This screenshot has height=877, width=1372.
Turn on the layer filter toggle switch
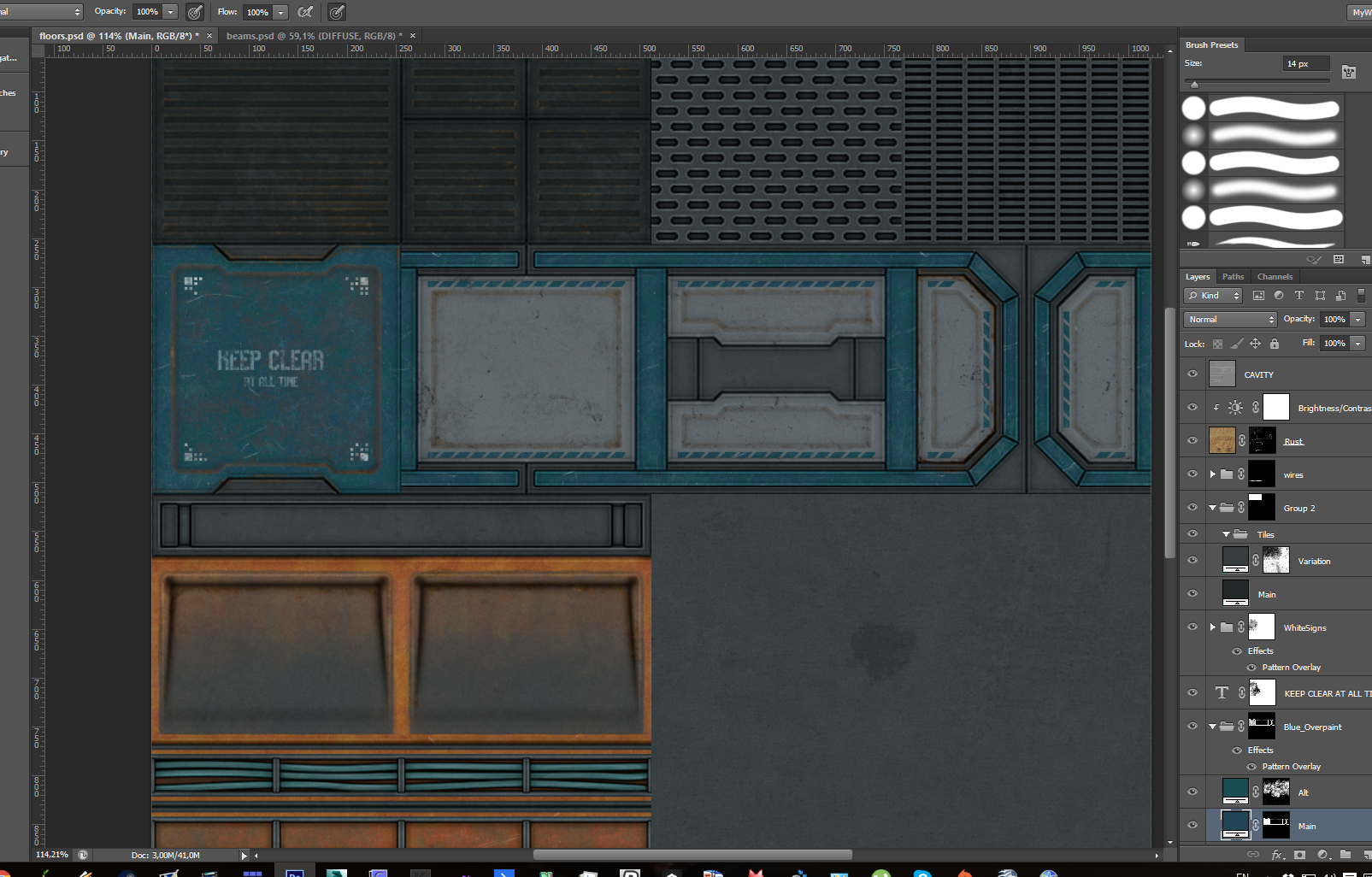click(x=1361, y=296)
